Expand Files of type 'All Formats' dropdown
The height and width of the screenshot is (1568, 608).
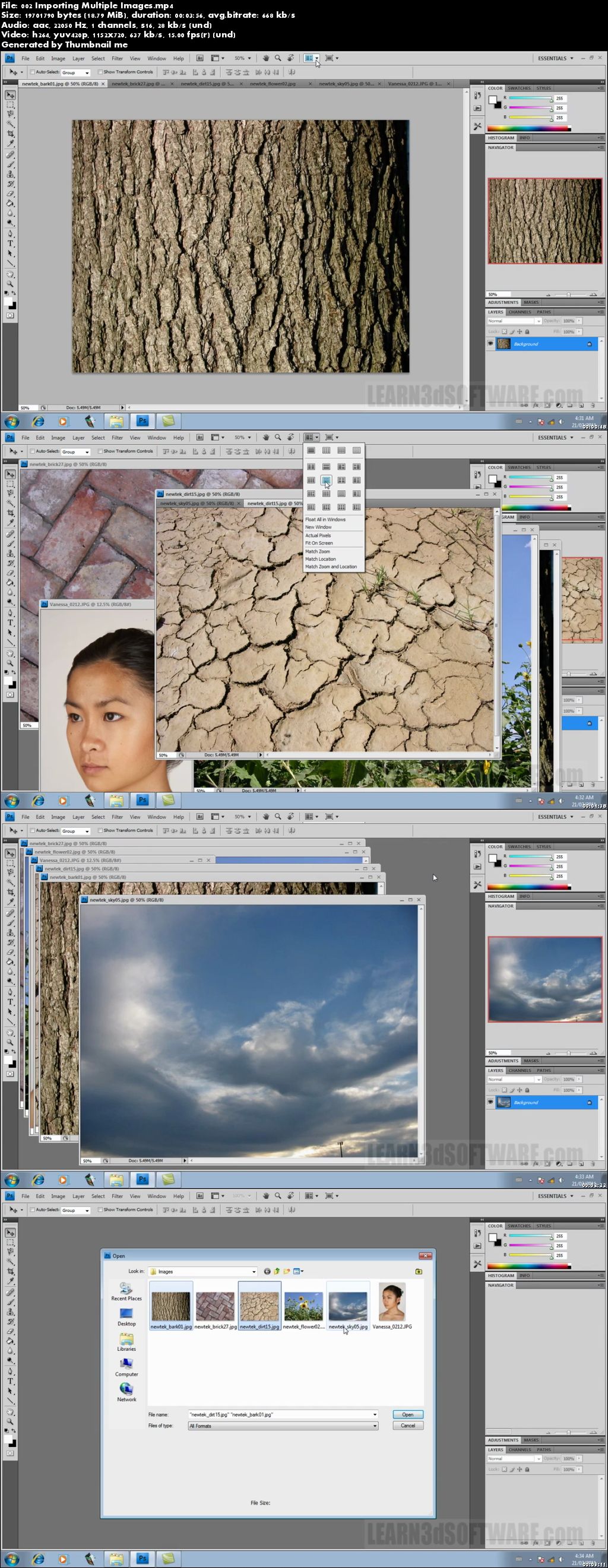coord(283,1426)
